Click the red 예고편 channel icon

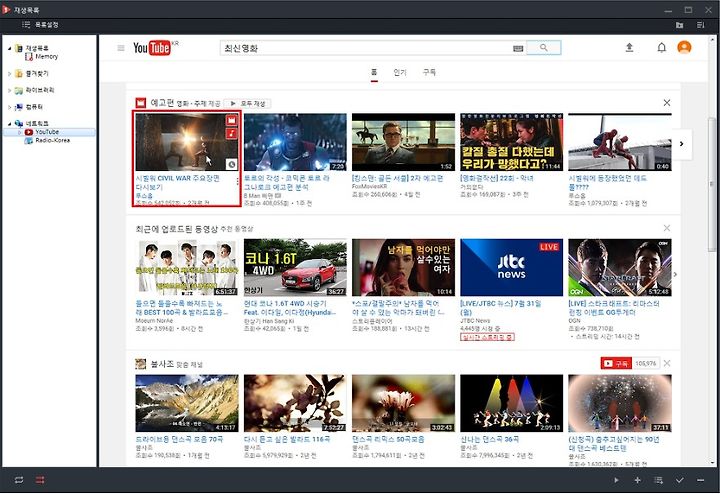(140, 103)
